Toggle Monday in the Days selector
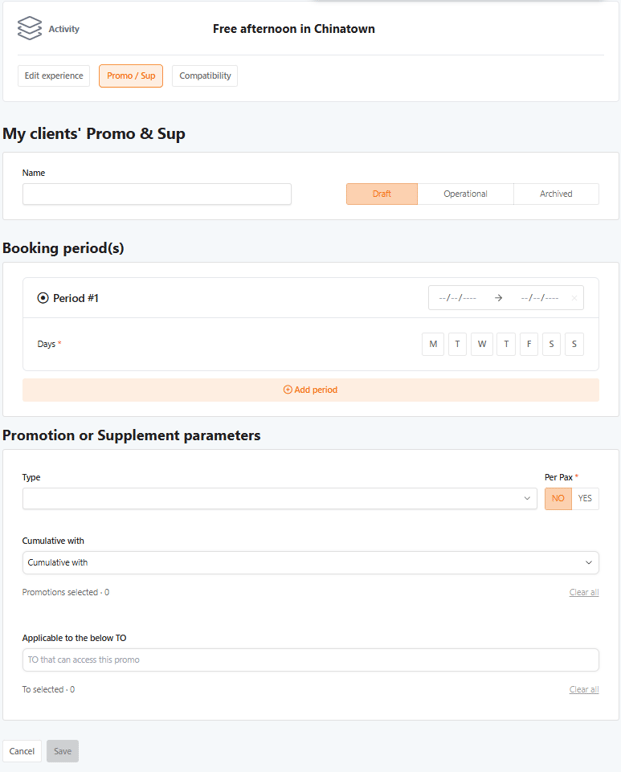The height and width of the screenshot is (772, 621). [x=433, y=344]
